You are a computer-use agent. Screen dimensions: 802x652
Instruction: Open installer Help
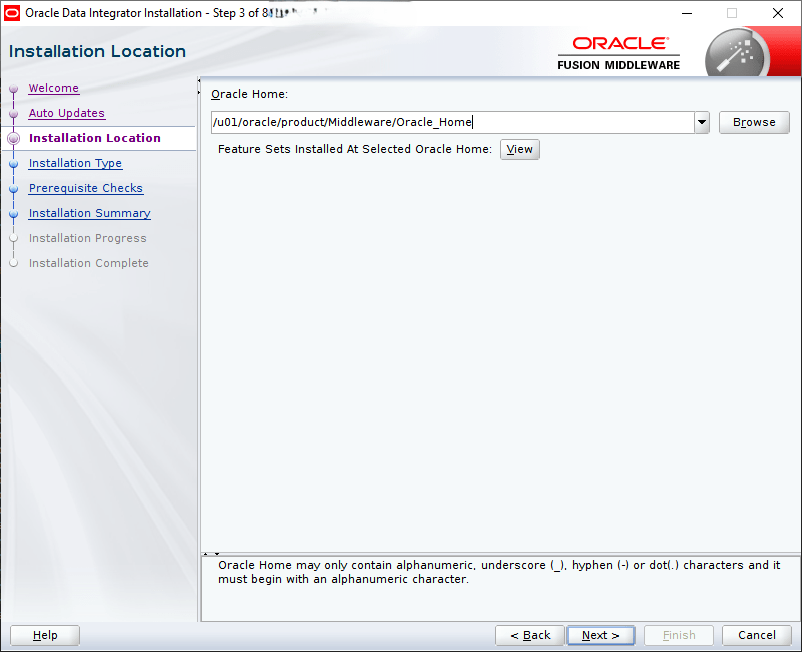pos(45,635)
